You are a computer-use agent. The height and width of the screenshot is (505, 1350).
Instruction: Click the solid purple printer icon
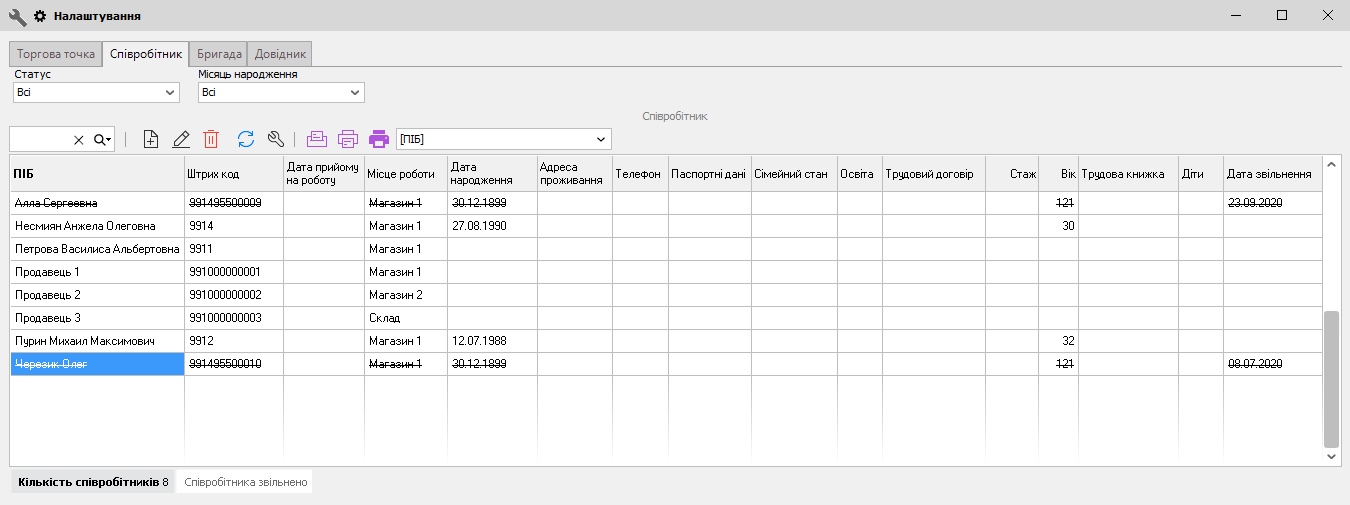(379, 140)
